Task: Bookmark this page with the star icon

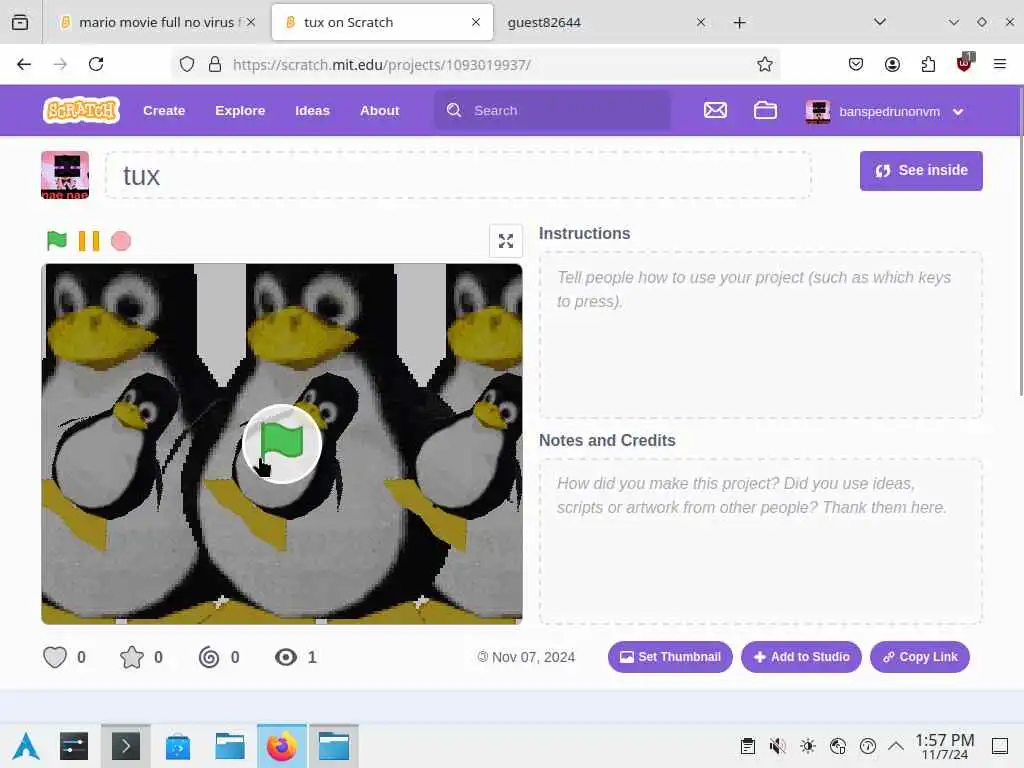Action: point(765,64)
